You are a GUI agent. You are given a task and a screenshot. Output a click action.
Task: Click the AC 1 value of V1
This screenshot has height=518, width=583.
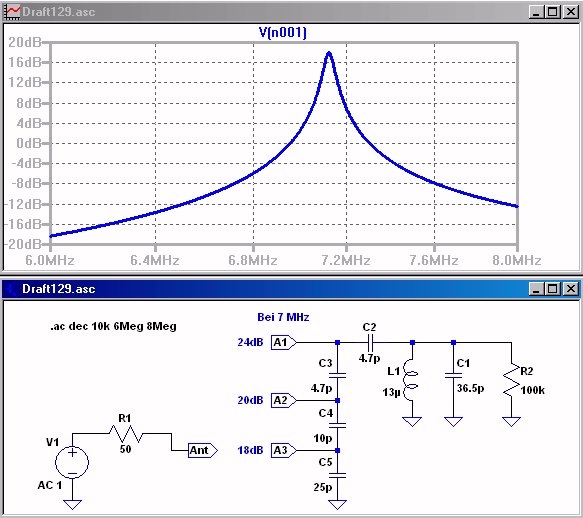coord(49,485)
